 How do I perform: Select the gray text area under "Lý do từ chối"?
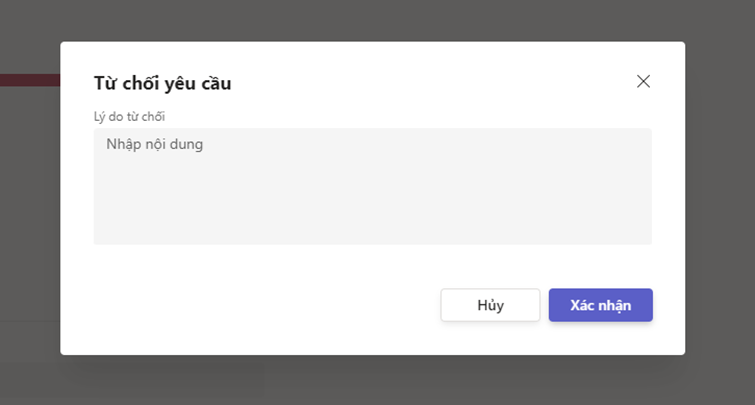pyautogui.click(x=372, y=200)
